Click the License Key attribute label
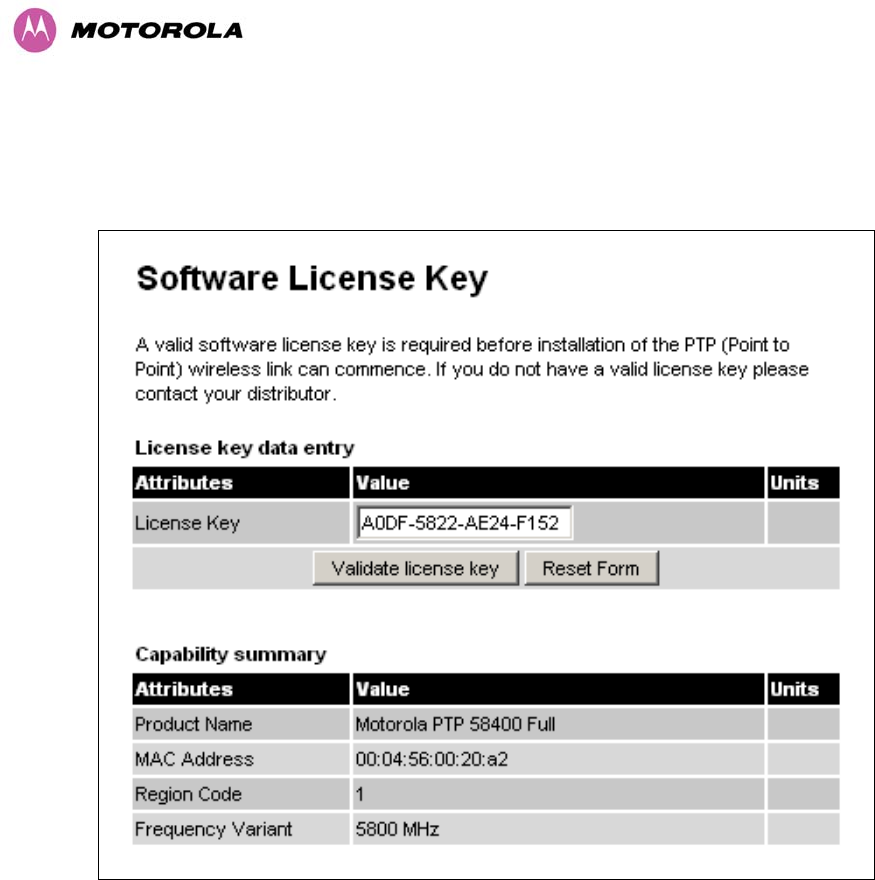The width and height of the screenshot is (875, 880). pyautogui.click(x=188, y=523)
